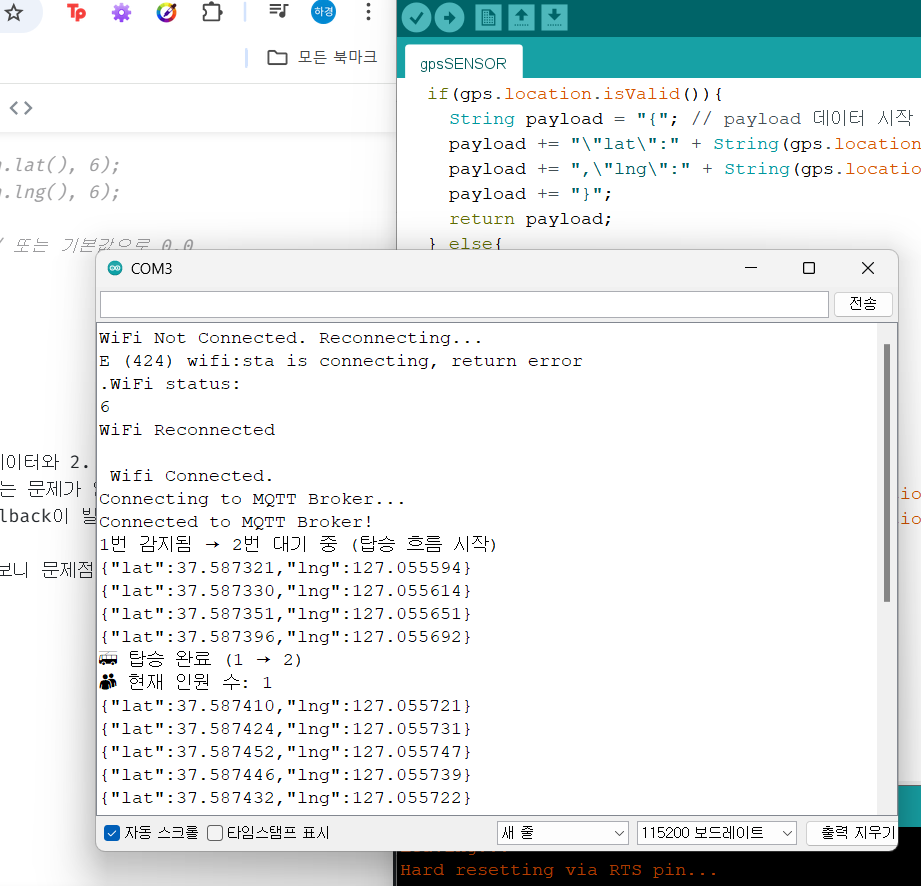Screen dimensions: 921x886
Task: Click the COM3 window Arduino logo icon
Action: (115, 269)
